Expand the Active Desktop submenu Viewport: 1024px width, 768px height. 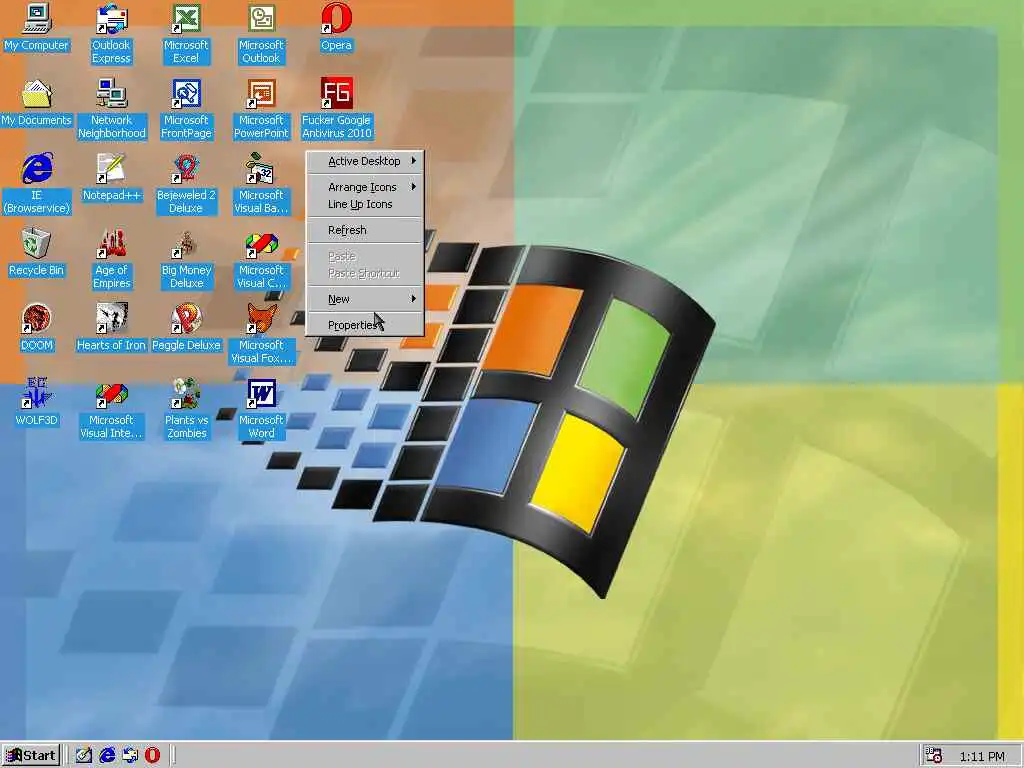pyautogui.click(x=365, y=161)
